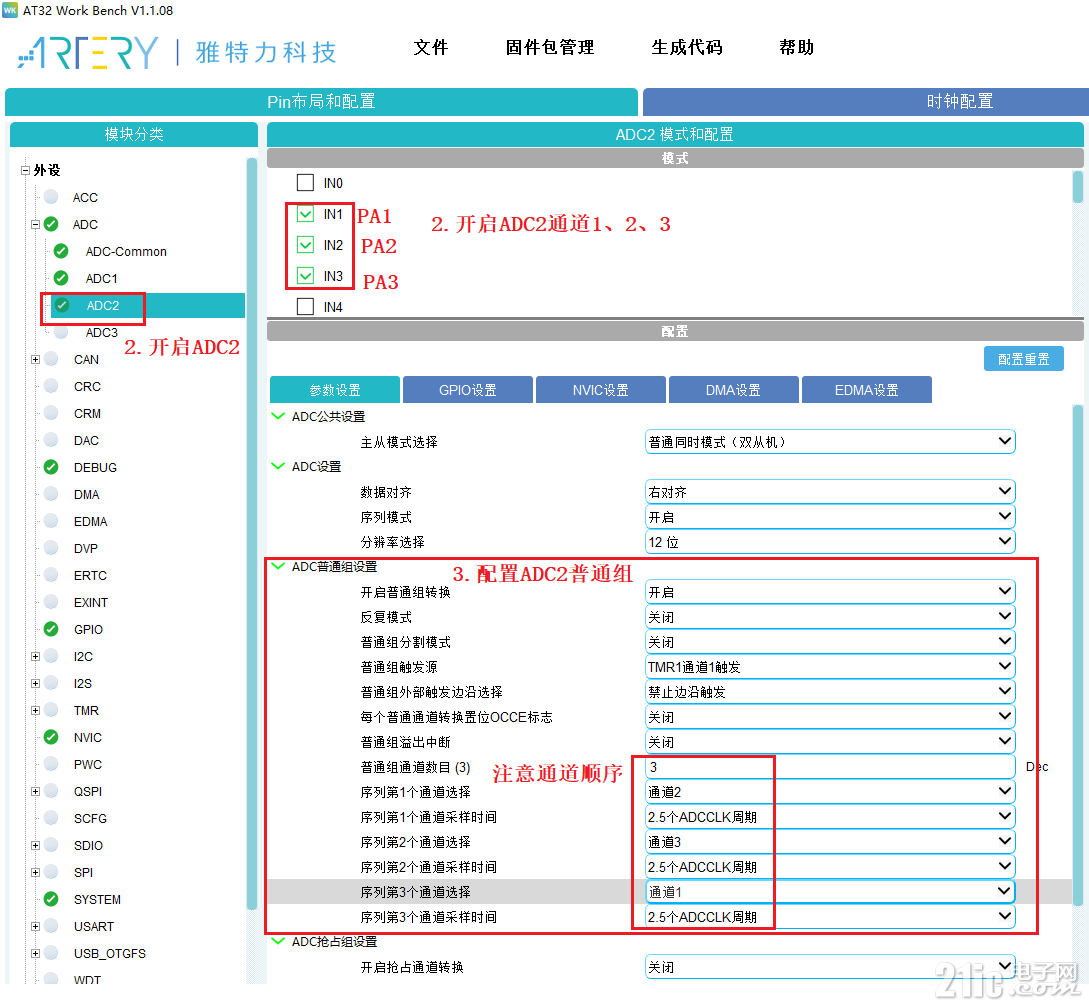The image size is (1089, 1005).
Task: Switch to the EDMA设置 tab
Action: (867, 390)
